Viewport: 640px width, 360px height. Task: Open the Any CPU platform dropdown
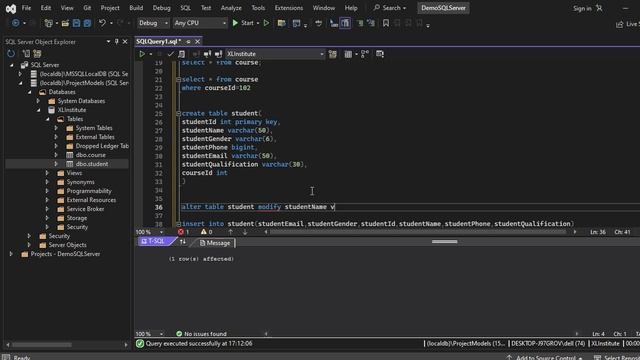tap(200, 23)
